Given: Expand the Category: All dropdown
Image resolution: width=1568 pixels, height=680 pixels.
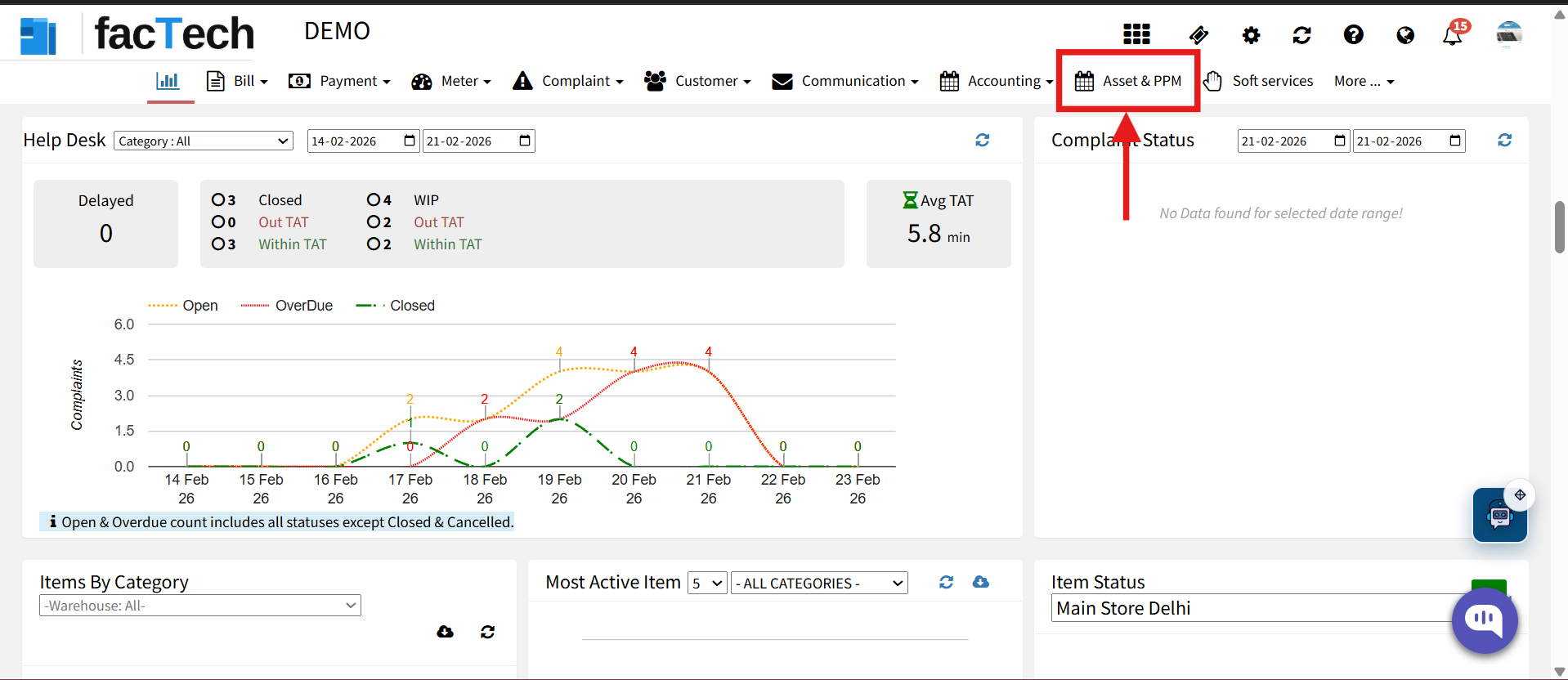Looking at the screenshot, I should [204, 141].
